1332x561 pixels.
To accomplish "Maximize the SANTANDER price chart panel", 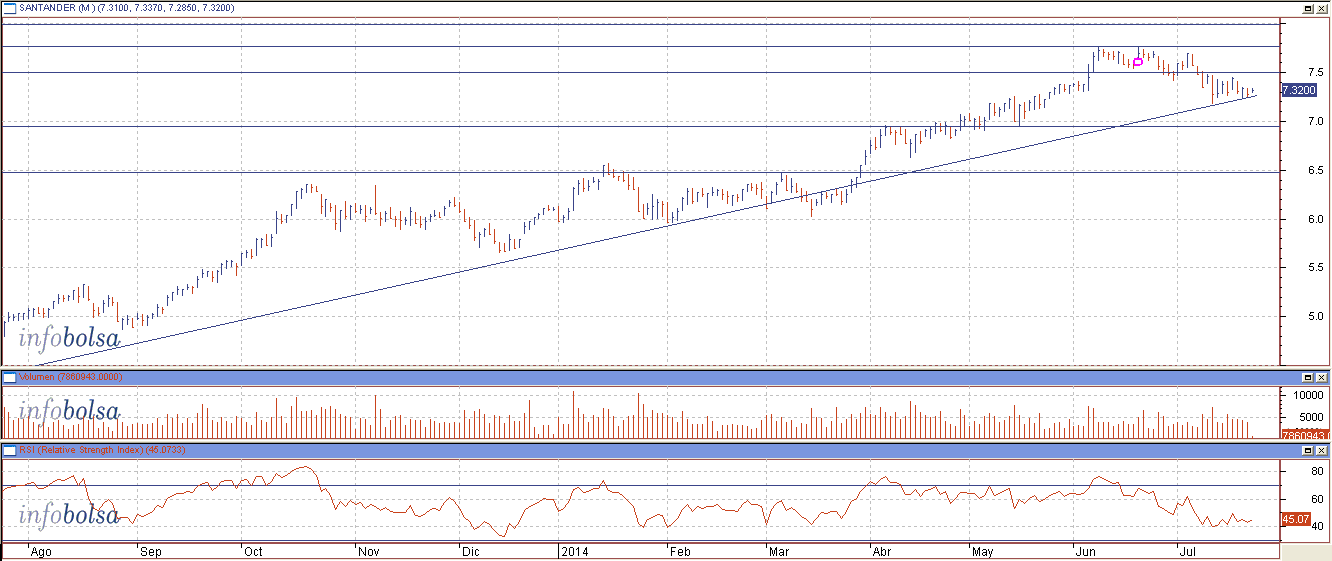I will [x=1308, y=8].
